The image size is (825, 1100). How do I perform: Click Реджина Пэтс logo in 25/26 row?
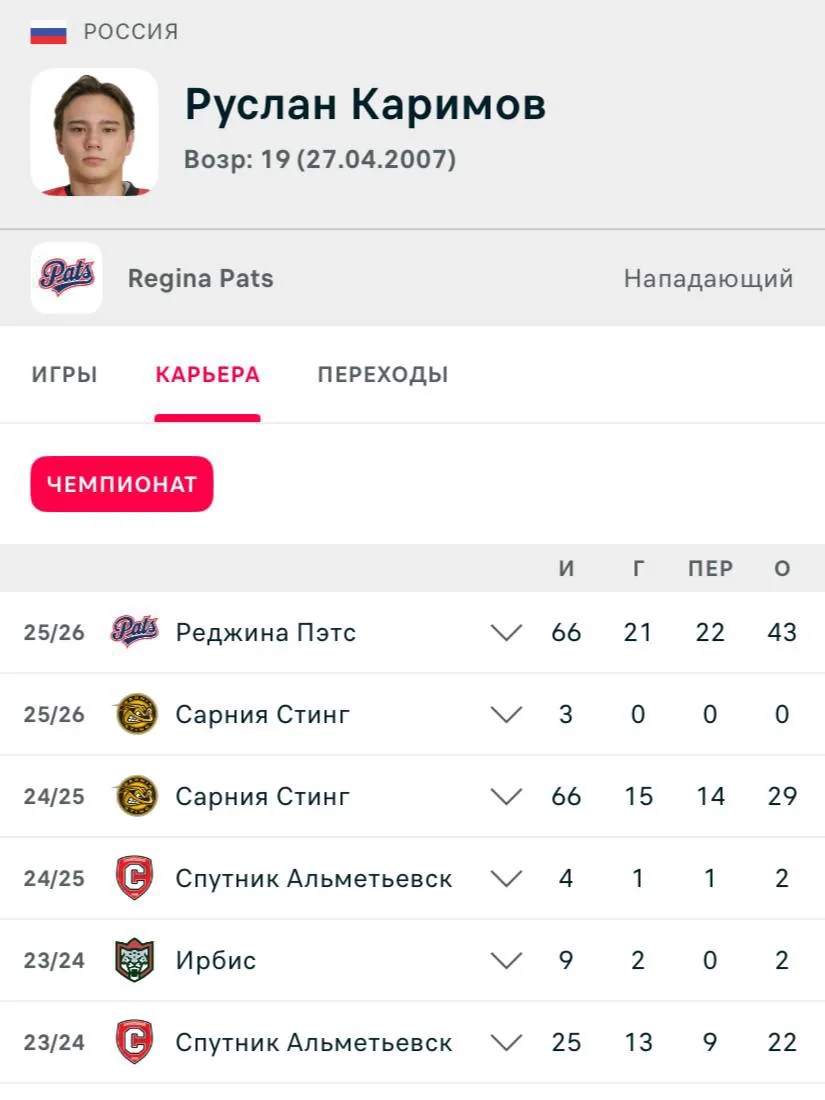point(135,632)
